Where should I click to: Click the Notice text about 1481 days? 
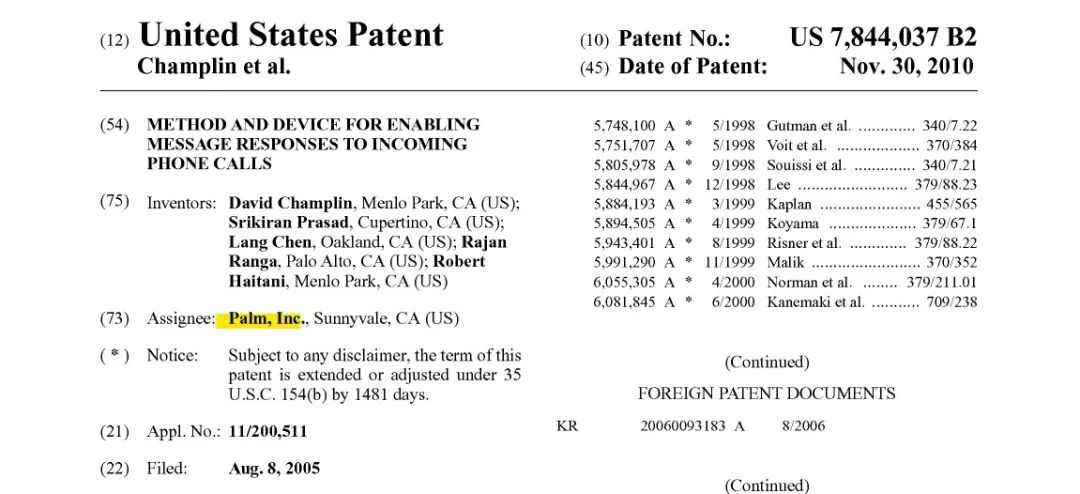click(373, 374)
